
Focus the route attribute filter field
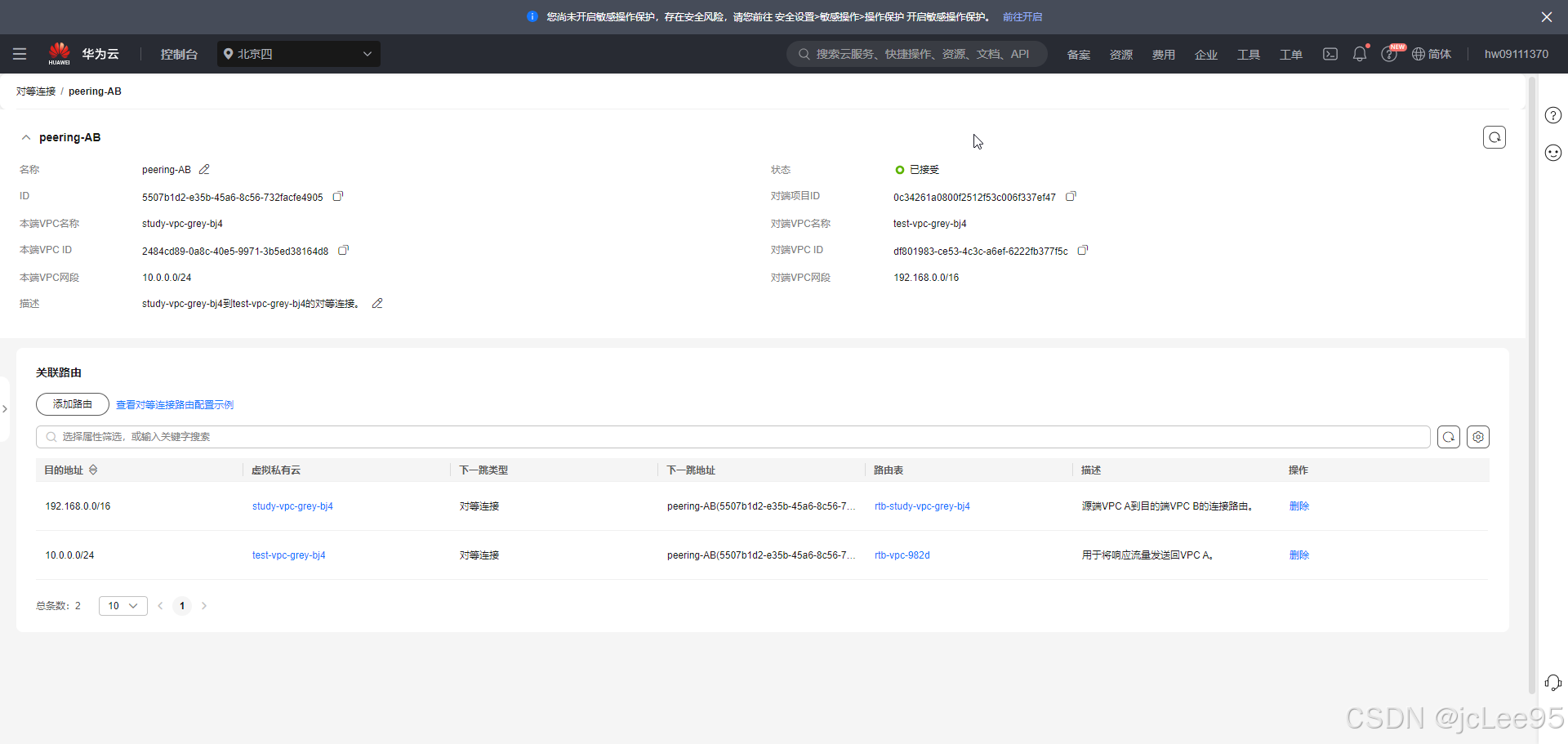733,437
